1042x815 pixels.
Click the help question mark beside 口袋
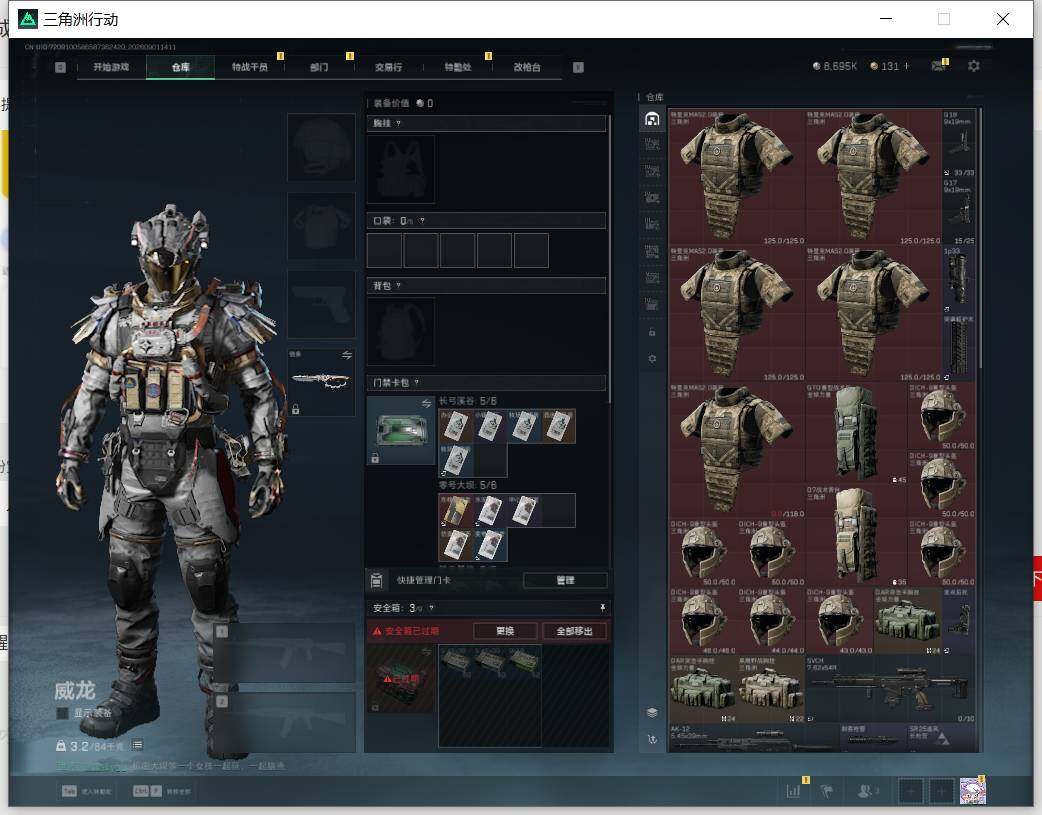[x=422, y=221]
